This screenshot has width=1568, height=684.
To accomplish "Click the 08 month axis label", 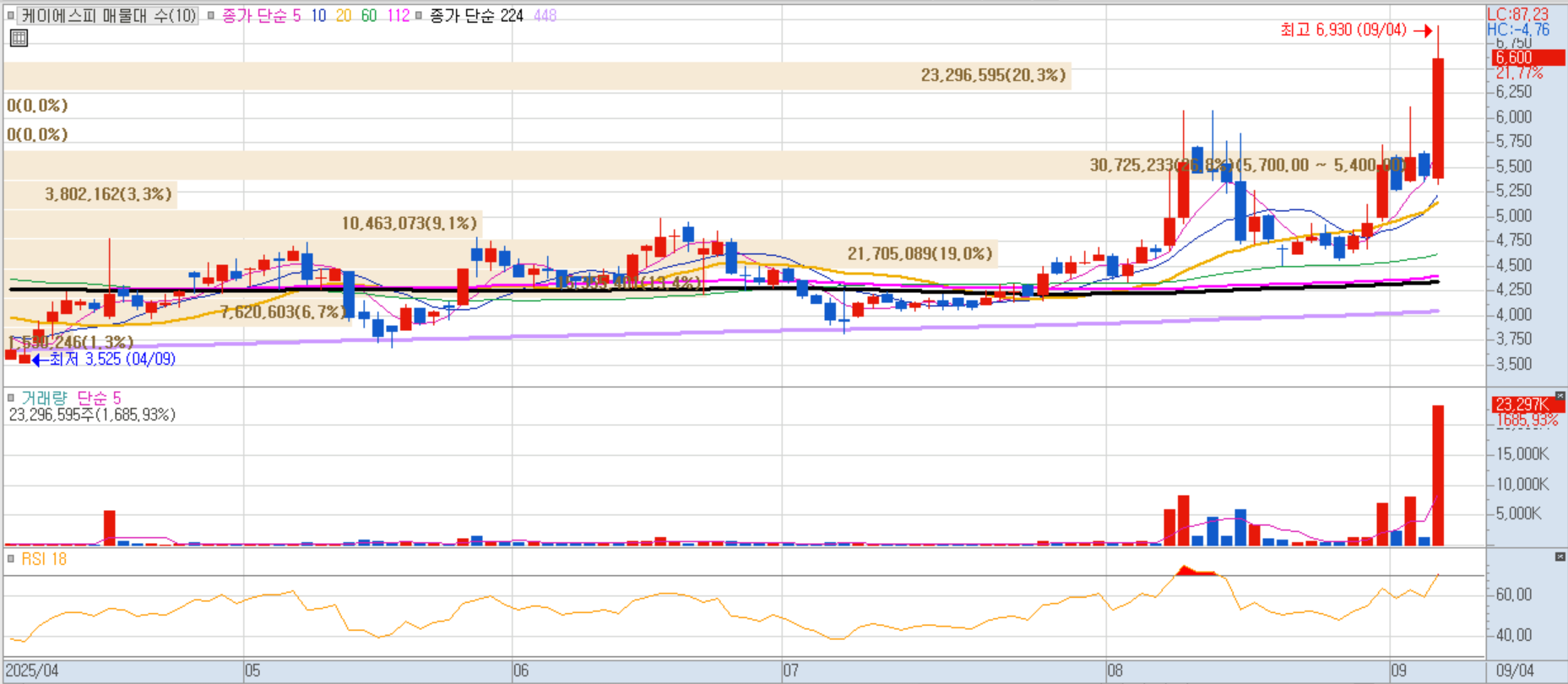I will (x=1115, y=670).
